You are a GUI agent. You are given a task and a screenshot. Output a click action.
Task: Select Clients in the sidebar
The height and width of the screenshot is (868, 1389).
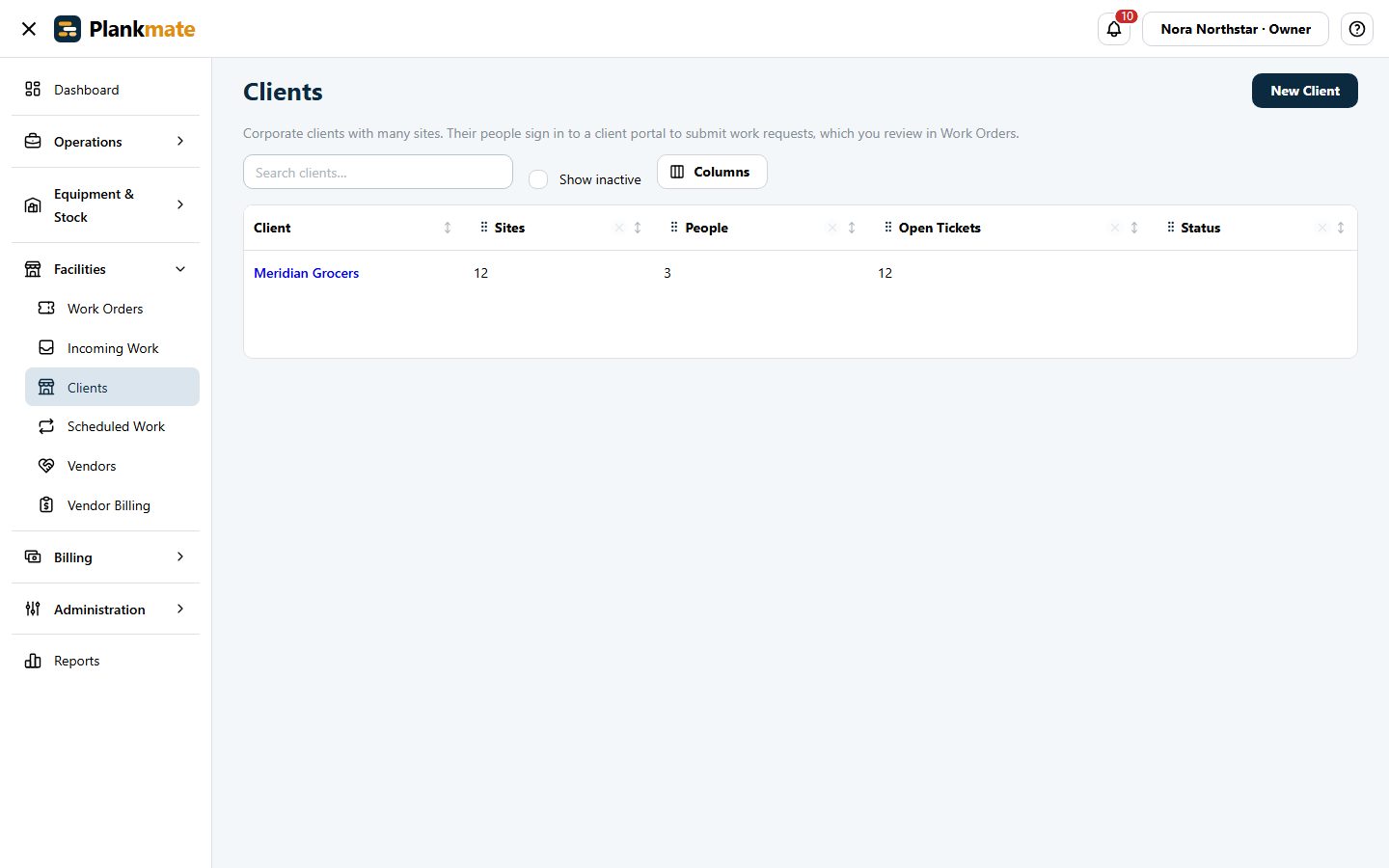[112, 387]
